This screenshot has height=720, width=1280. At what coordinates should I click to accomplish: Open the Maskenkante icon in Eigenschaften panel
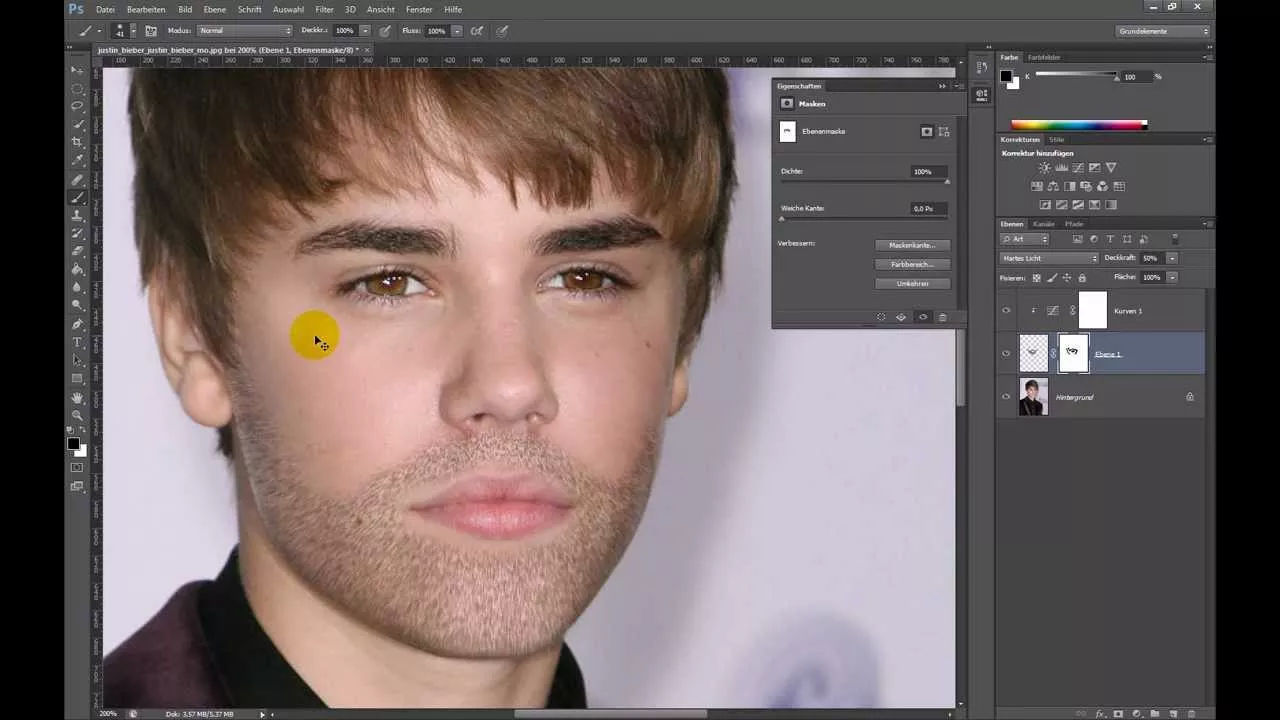click(x=911, y=245)
